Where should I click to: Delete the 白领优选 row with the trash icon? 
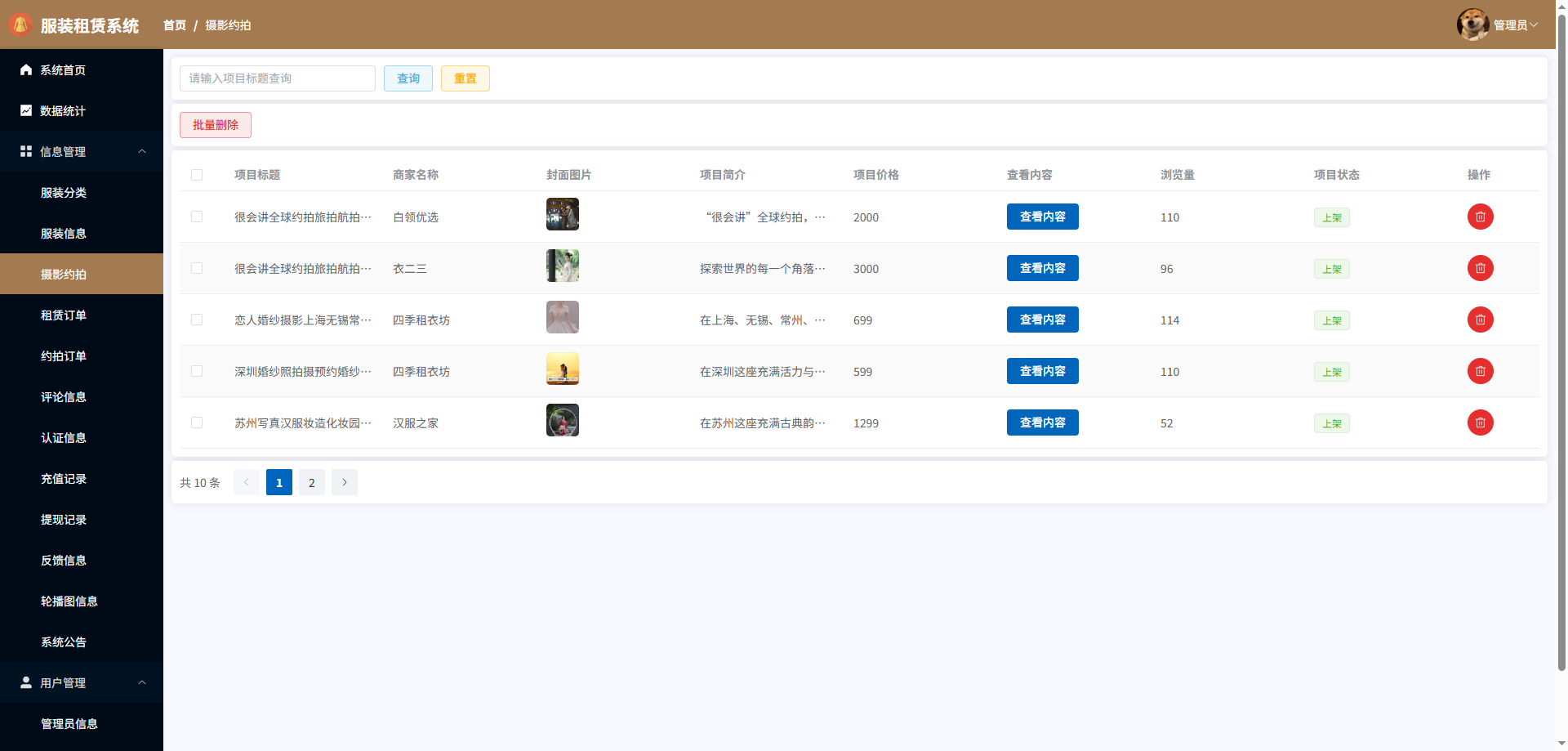pos(1480,217)
